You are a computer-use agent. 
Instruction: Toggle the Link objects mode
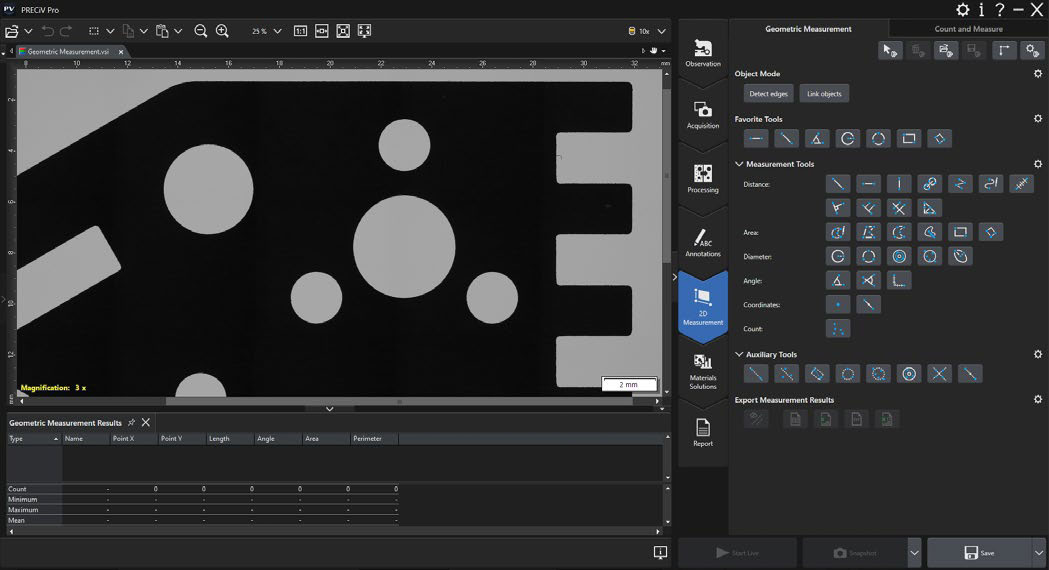[x=824, y=94]
